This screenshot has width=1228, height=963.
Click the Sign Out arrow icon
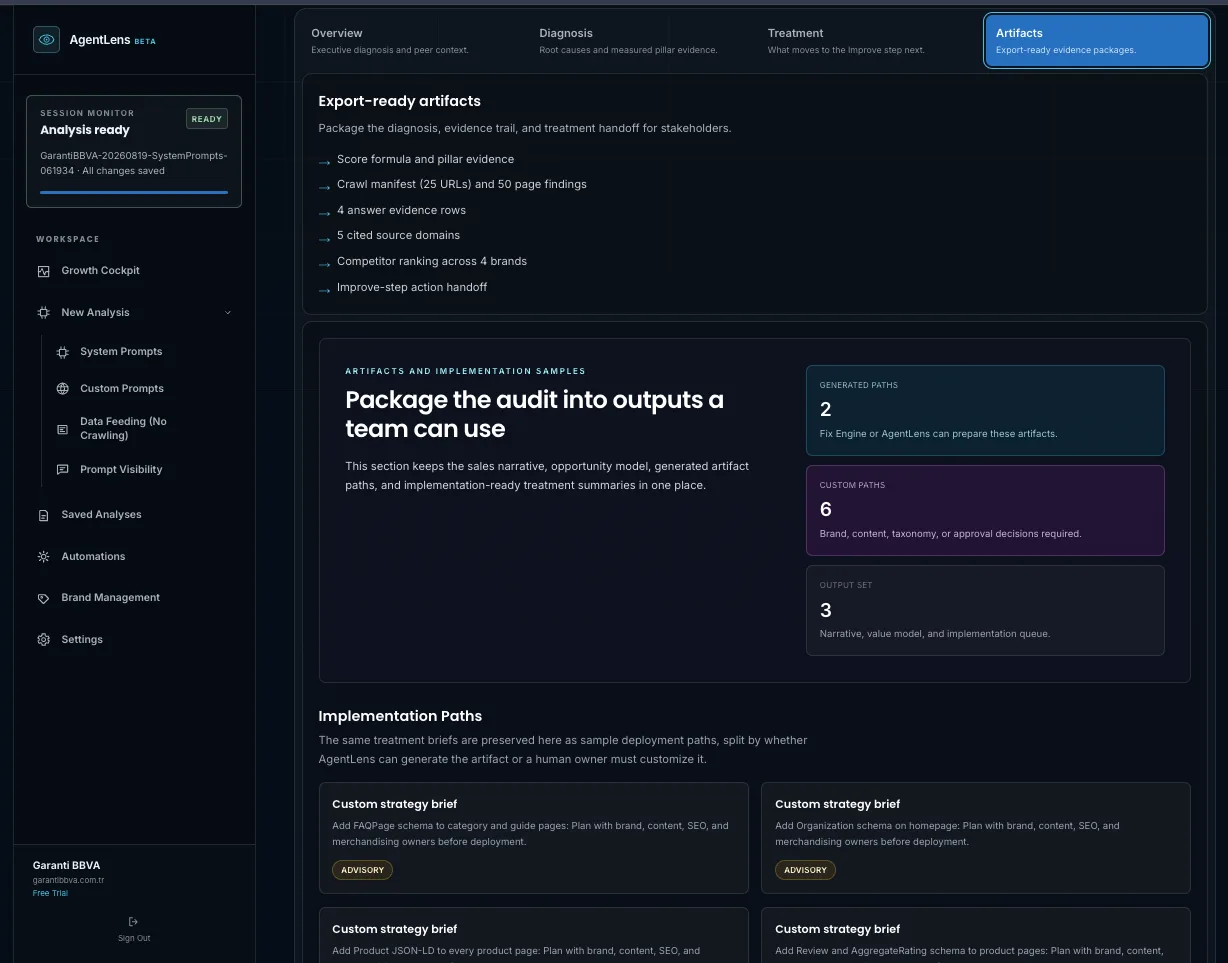pos(134,921)
